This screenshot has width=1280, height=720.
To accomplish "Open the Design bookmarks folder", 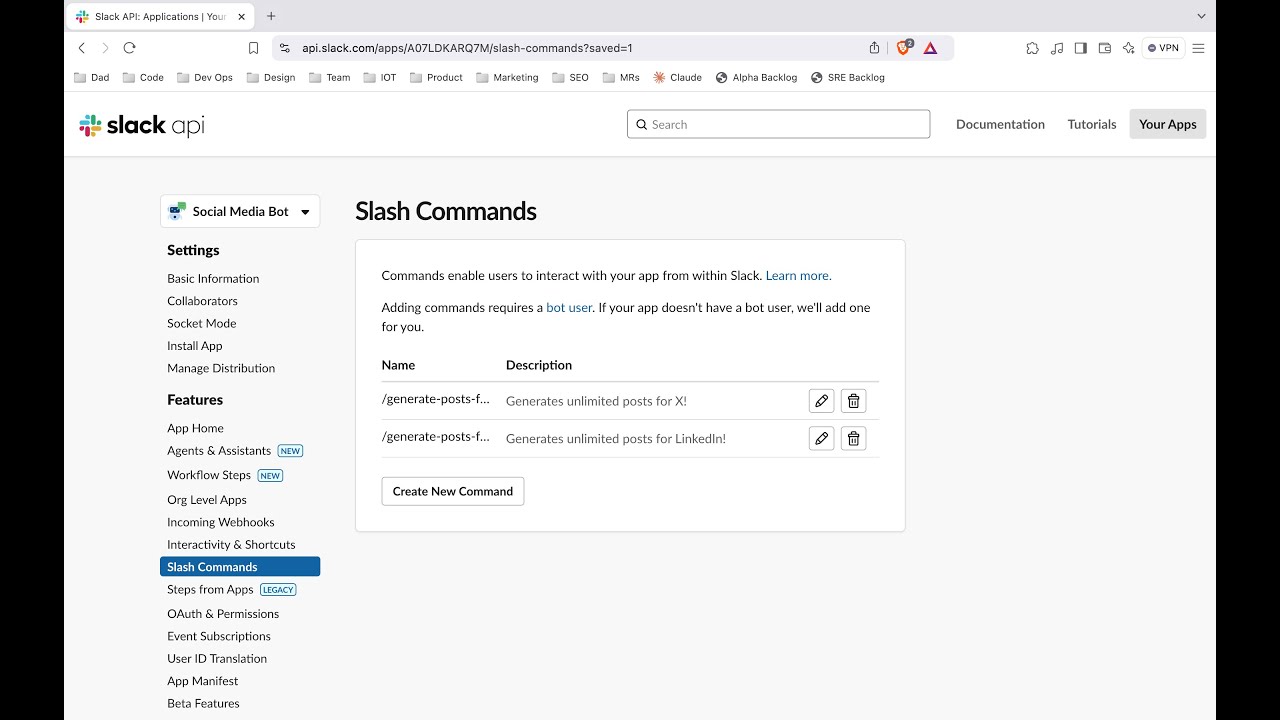I will [x=271, y=77].
